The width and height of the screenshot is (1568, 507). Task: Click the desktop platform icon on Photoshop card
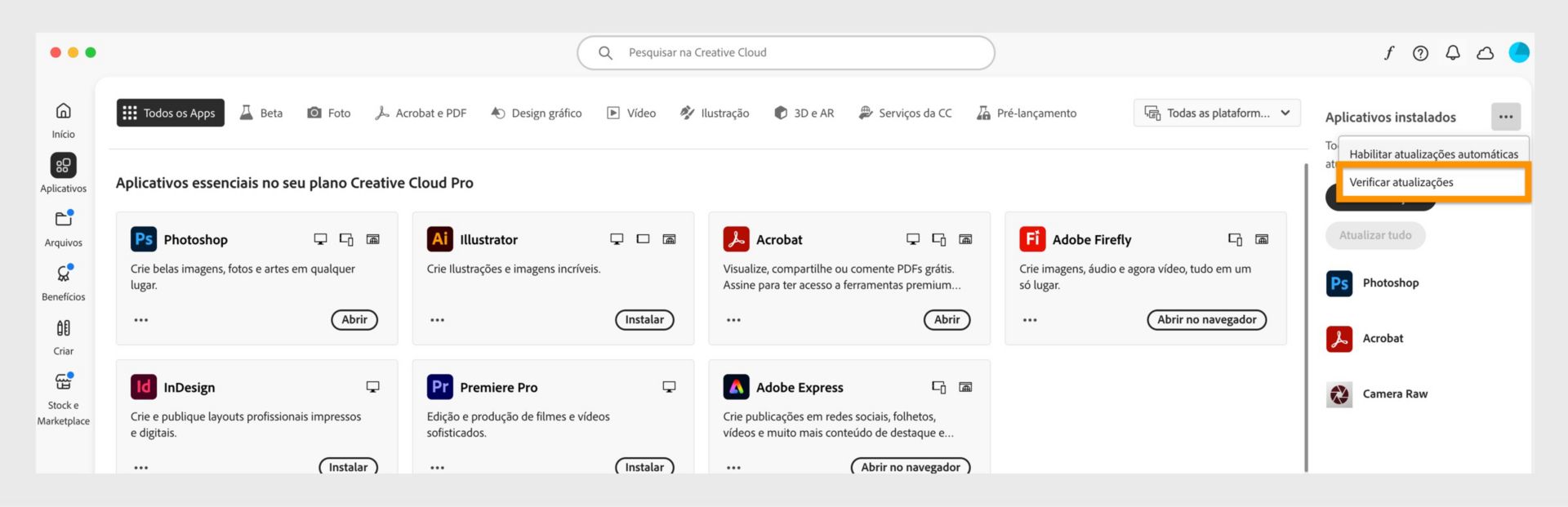(x=320, y=239)
